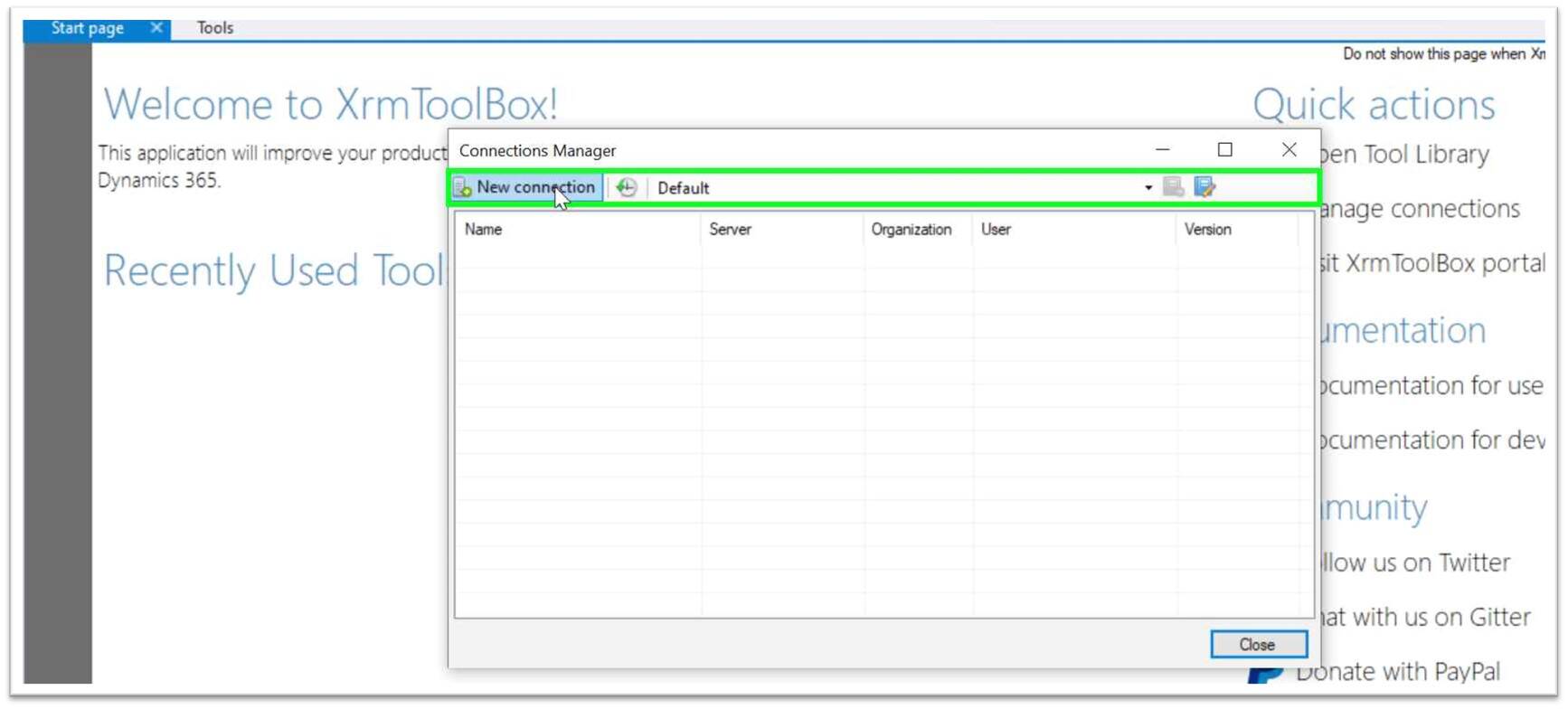Click the Organization column header
The width and height of the screenshot is (1568, 709).
911,230
